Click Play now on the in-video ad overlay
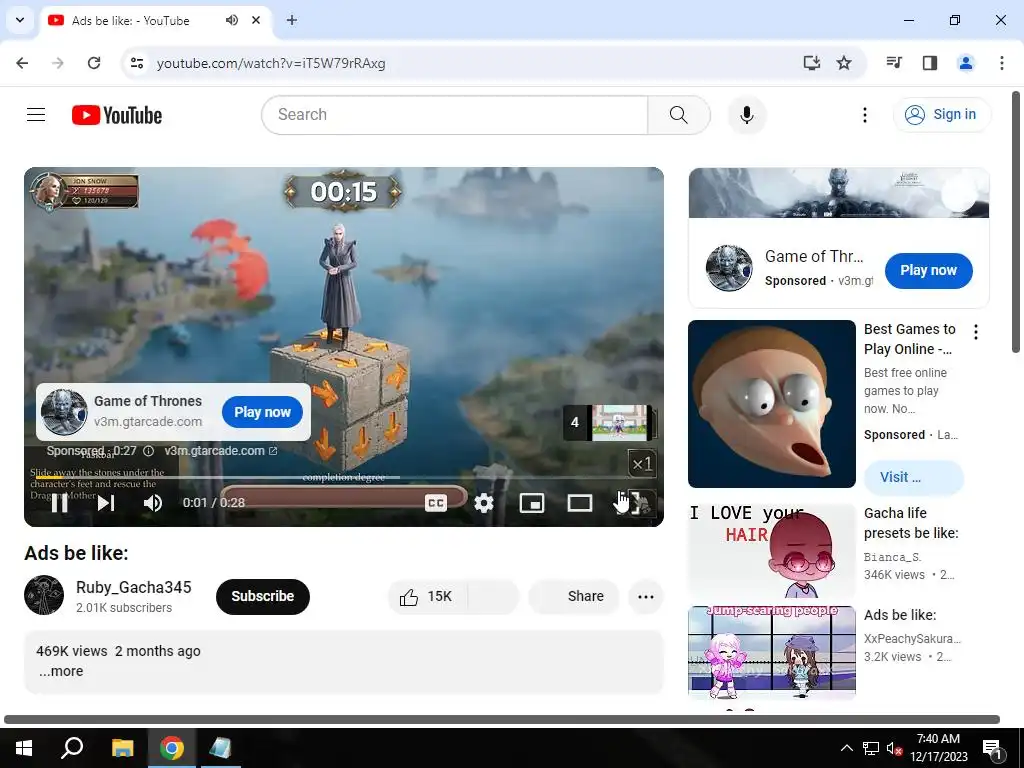Image resolution: width=1024 pixels, height=768 pixels. coord(262,412)
